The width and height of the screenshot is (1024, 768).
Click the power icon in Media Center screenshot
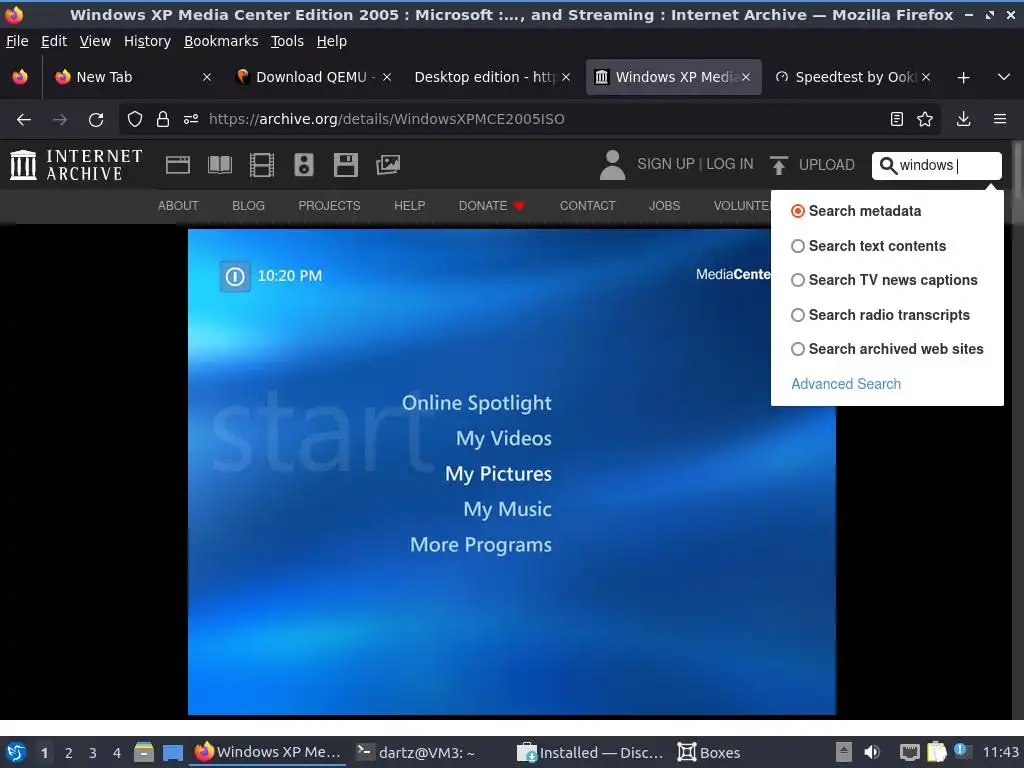235,276
